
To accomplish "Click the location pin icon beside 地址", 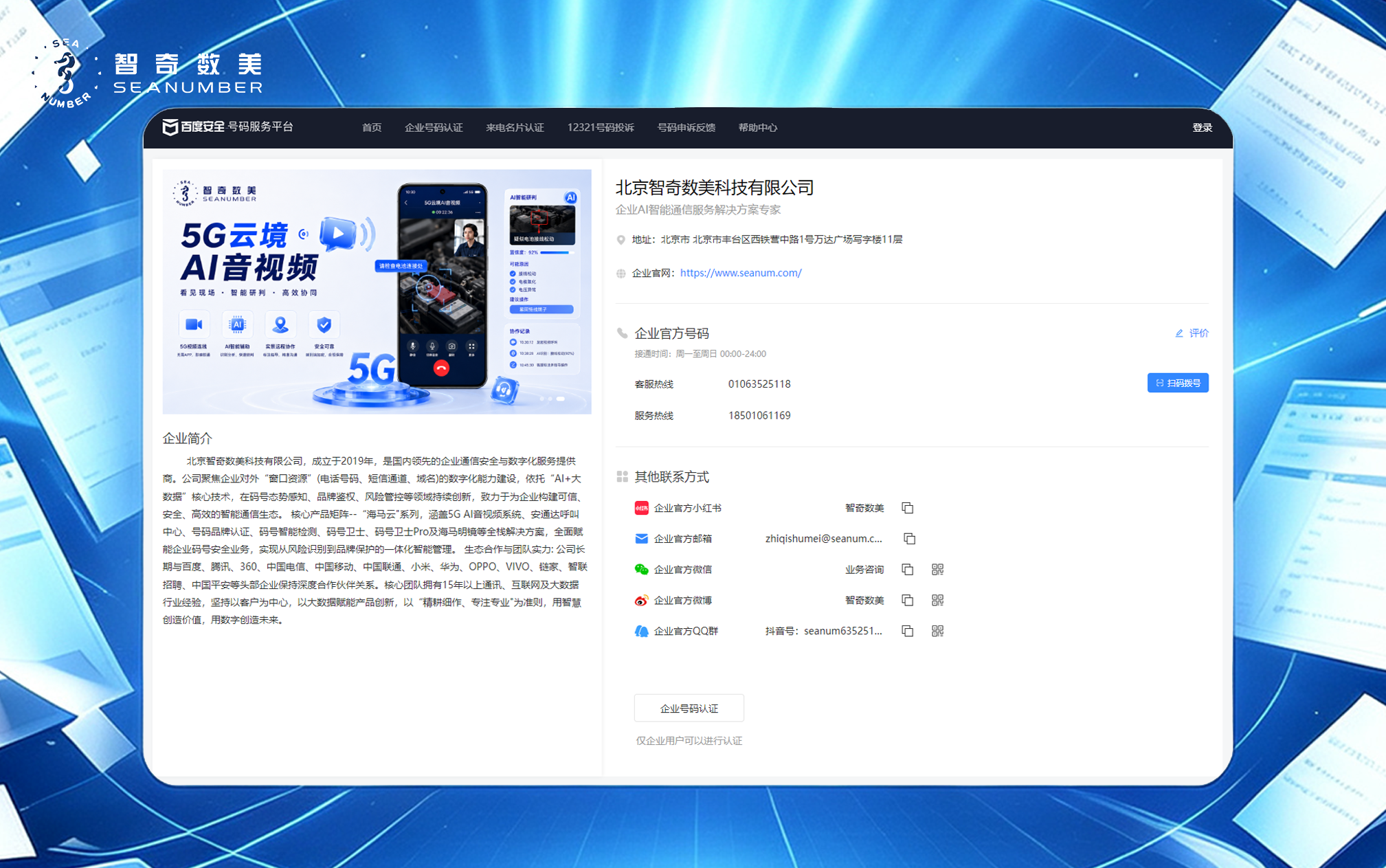I will pyautogui.click(x=621, y=240).
